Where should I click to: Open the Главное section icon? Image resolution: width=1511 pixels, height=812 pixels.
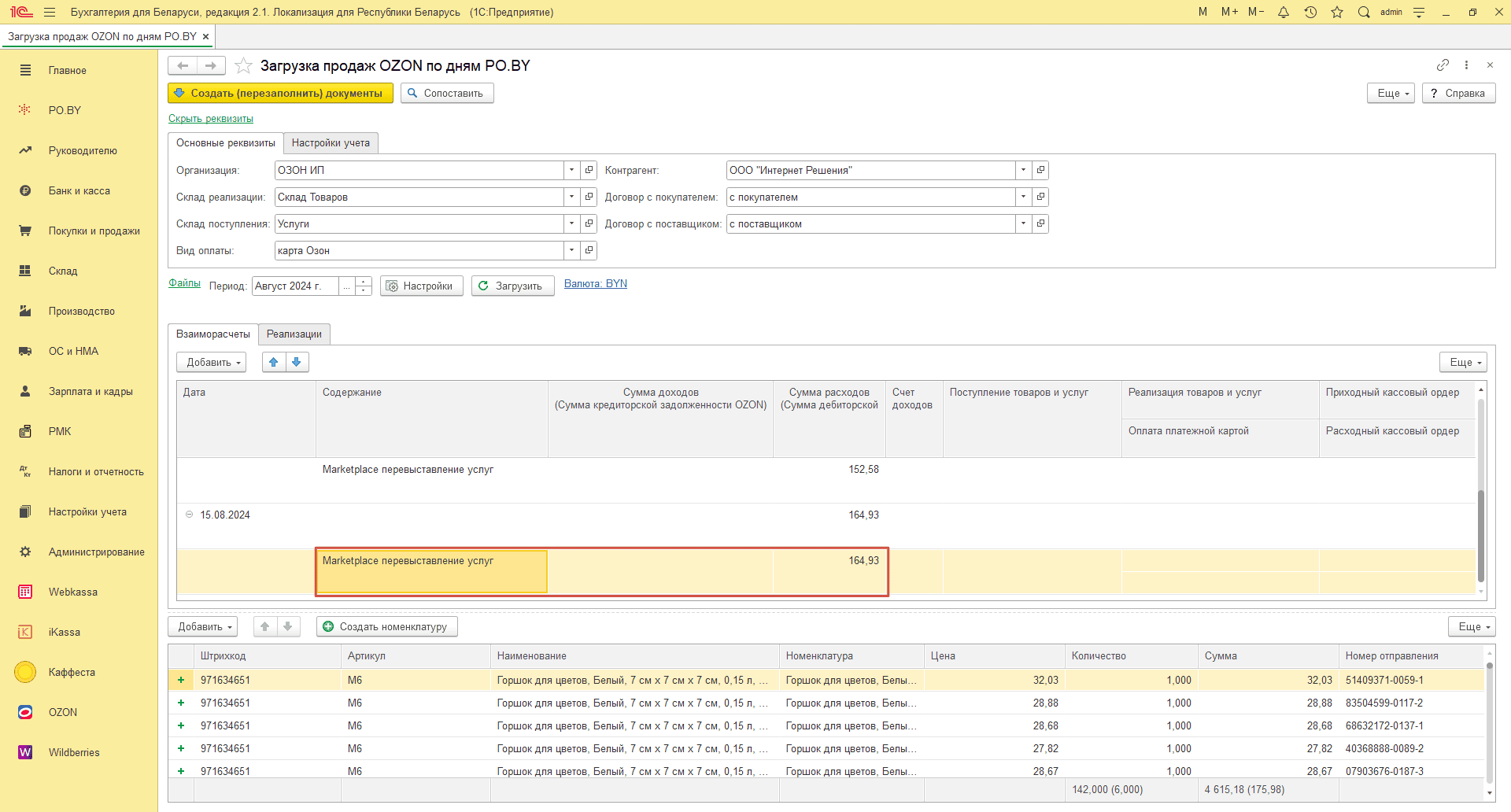(x=25, y=70)
